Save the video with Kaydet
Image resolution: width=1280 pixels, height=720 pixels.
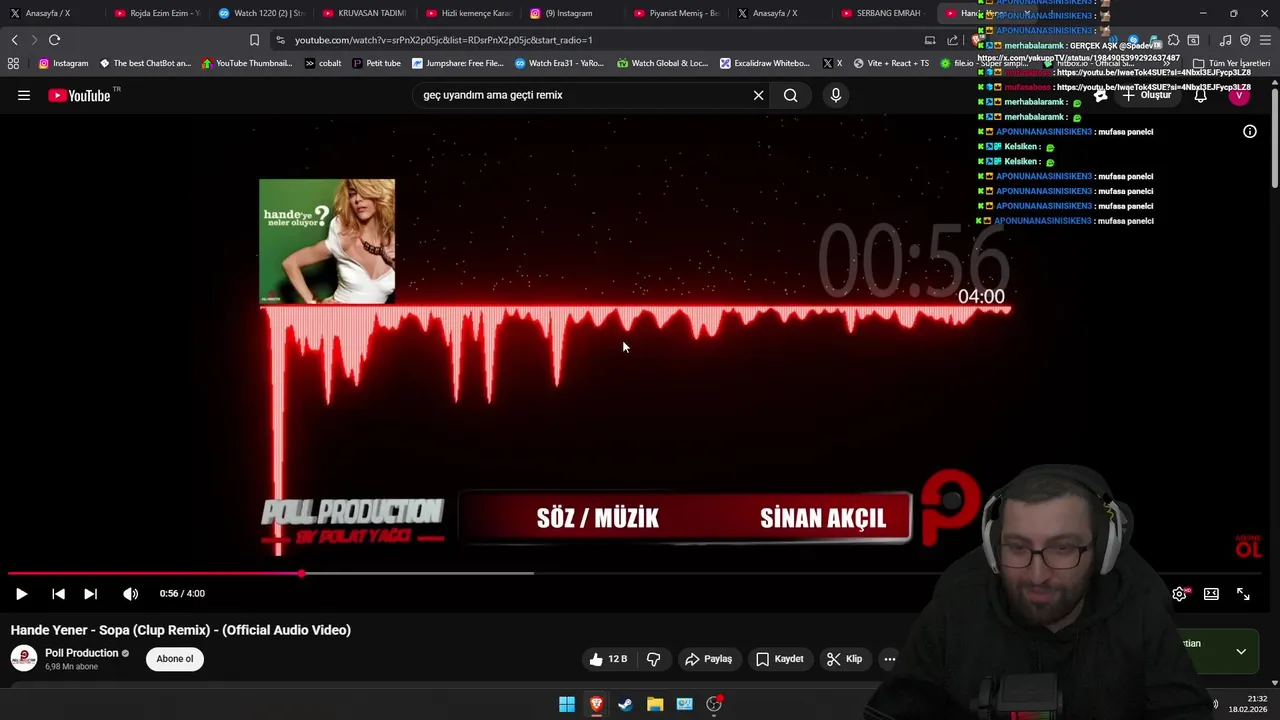tap(779, 659)
